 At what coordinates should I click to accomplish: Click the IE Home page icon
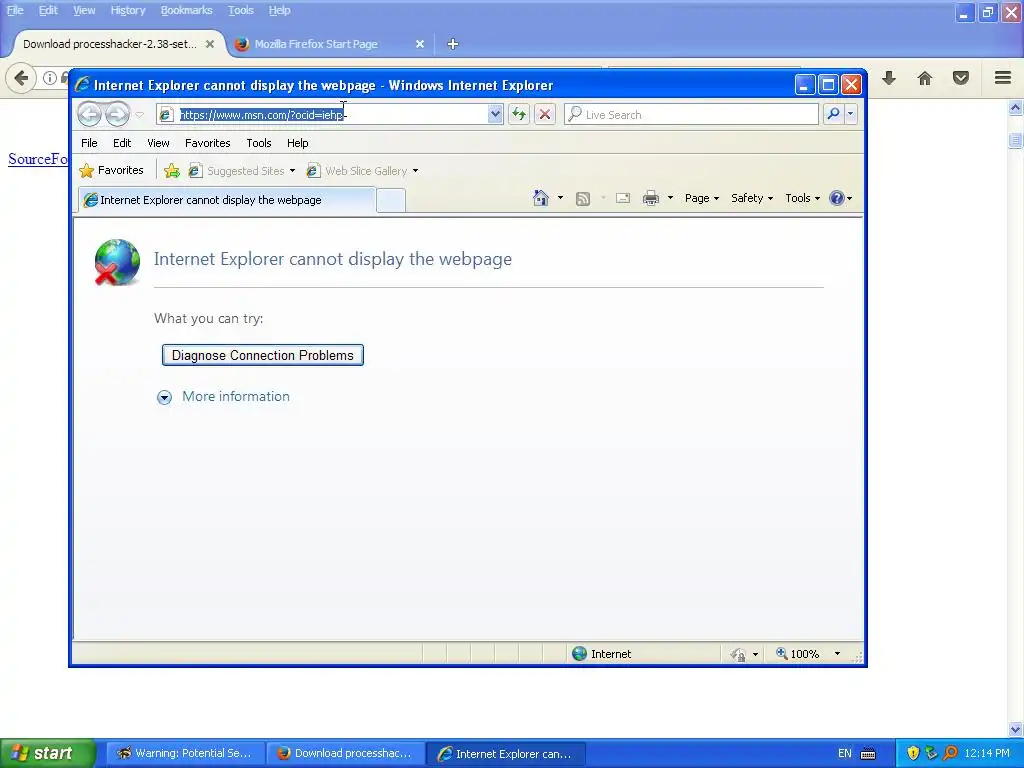coord(540,198)
